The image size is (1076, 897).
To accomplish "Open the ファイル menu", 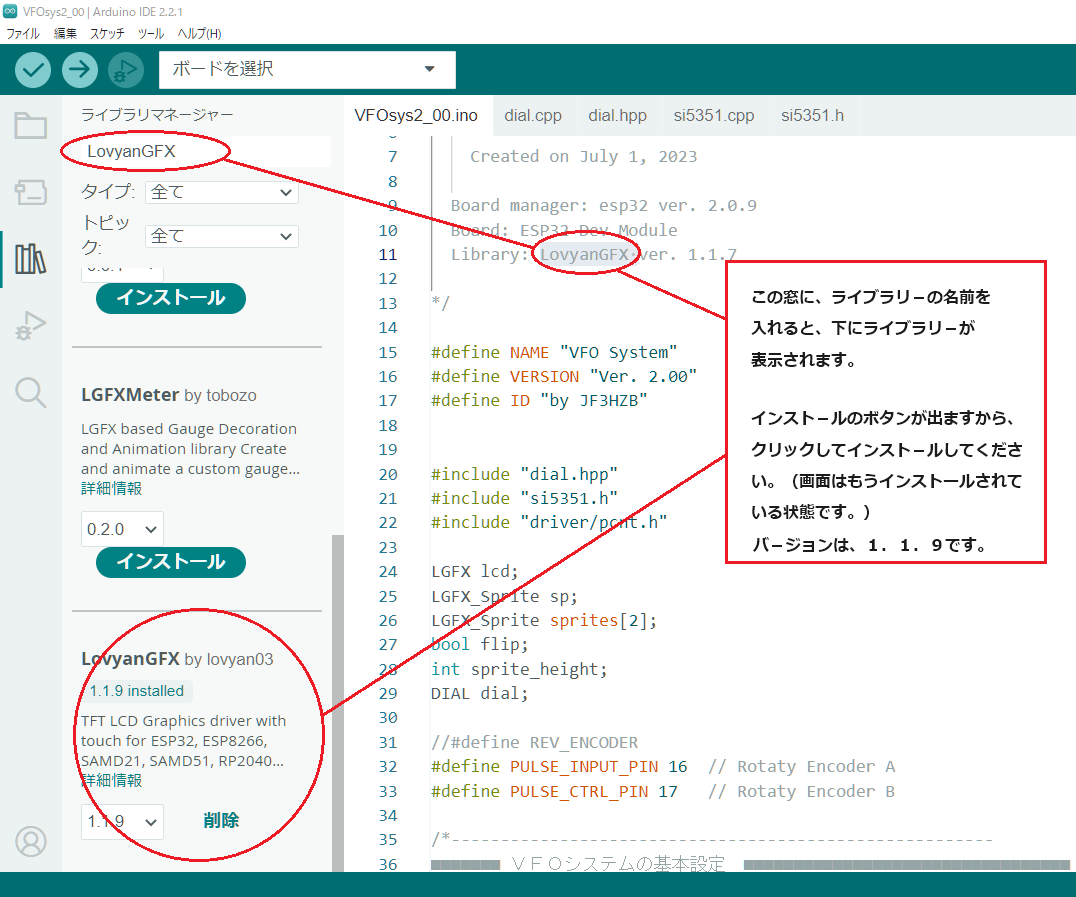I will [x=23, y=33].
